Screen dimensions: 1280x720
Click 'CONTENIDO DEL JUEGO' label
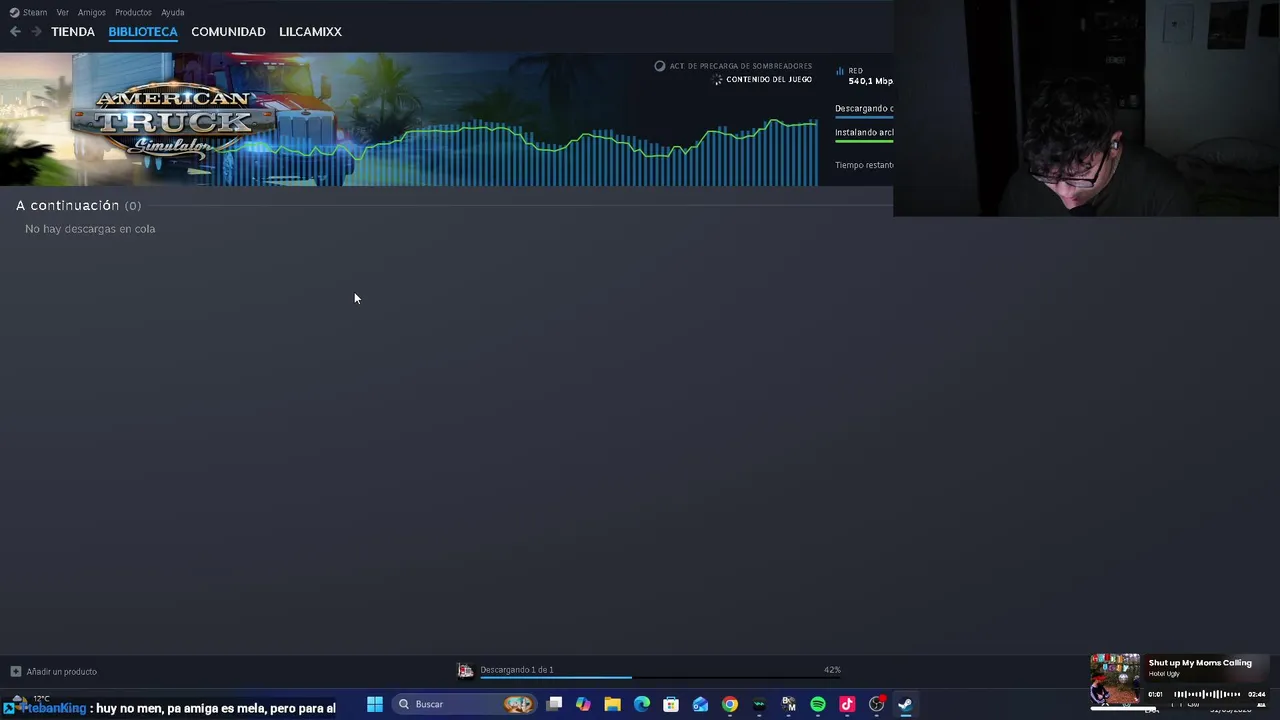pyautogui.click(x=769, y=79)
